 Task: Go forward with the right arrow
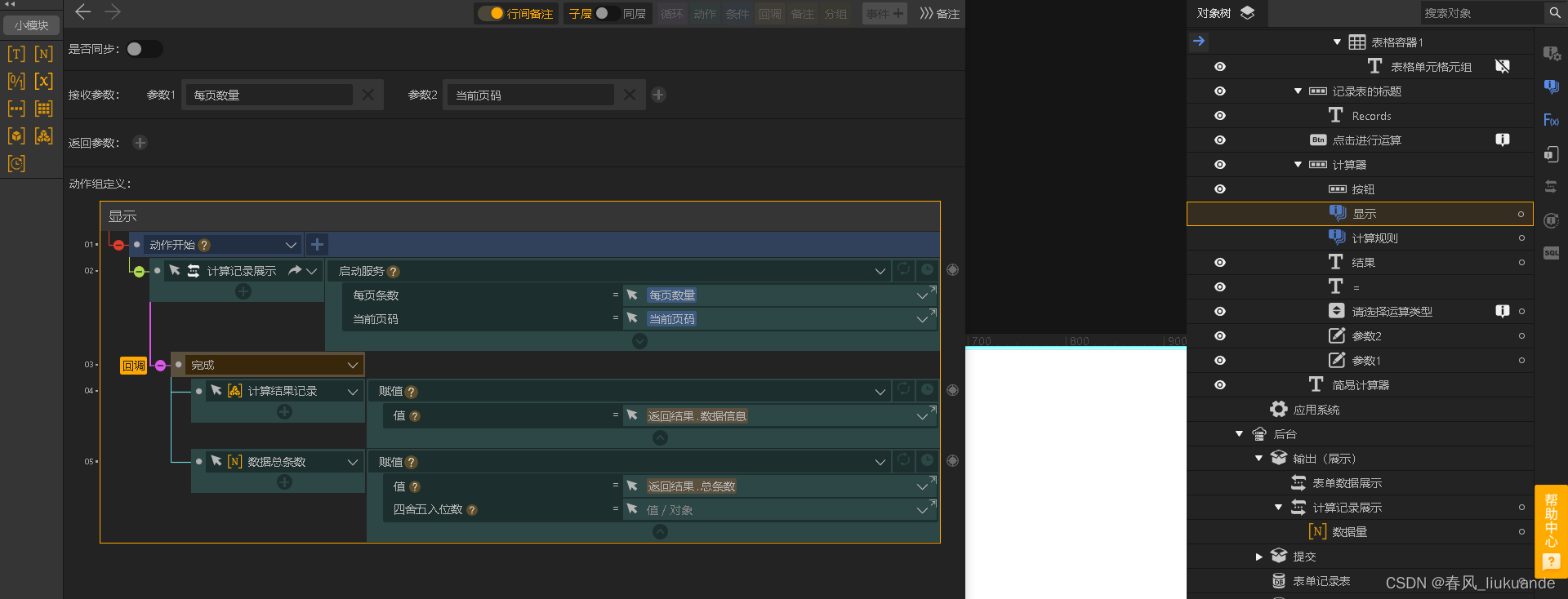coord(113,12)
